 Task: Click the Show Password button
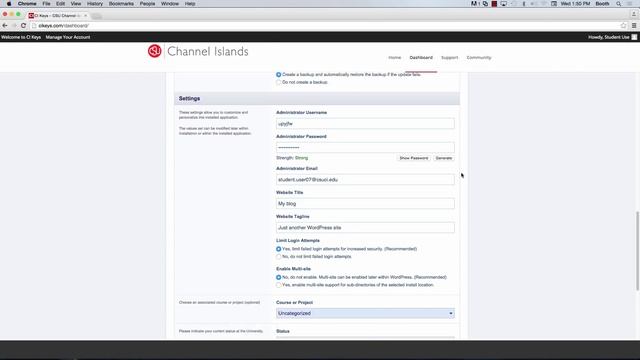point(413,158)
